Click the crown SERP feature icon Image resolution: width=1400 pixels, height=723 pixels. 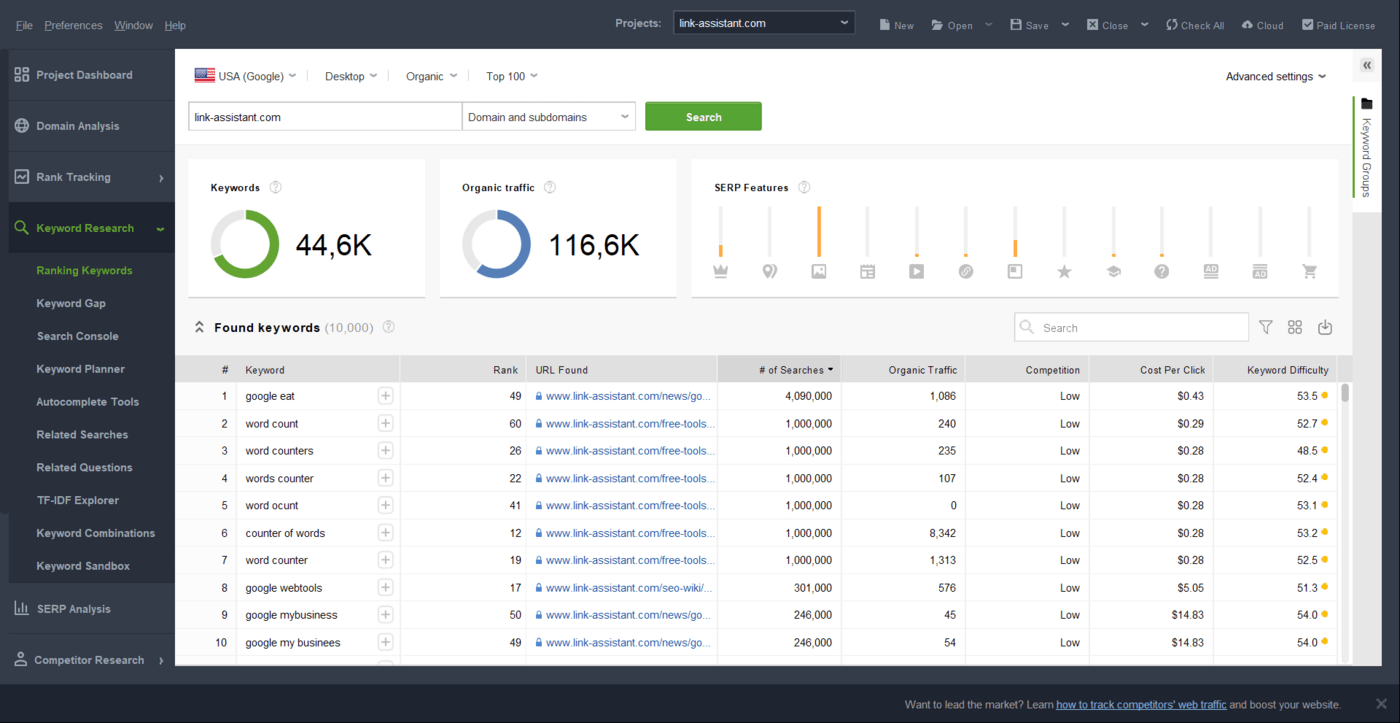pyautogui.click(x=720, y=271)
